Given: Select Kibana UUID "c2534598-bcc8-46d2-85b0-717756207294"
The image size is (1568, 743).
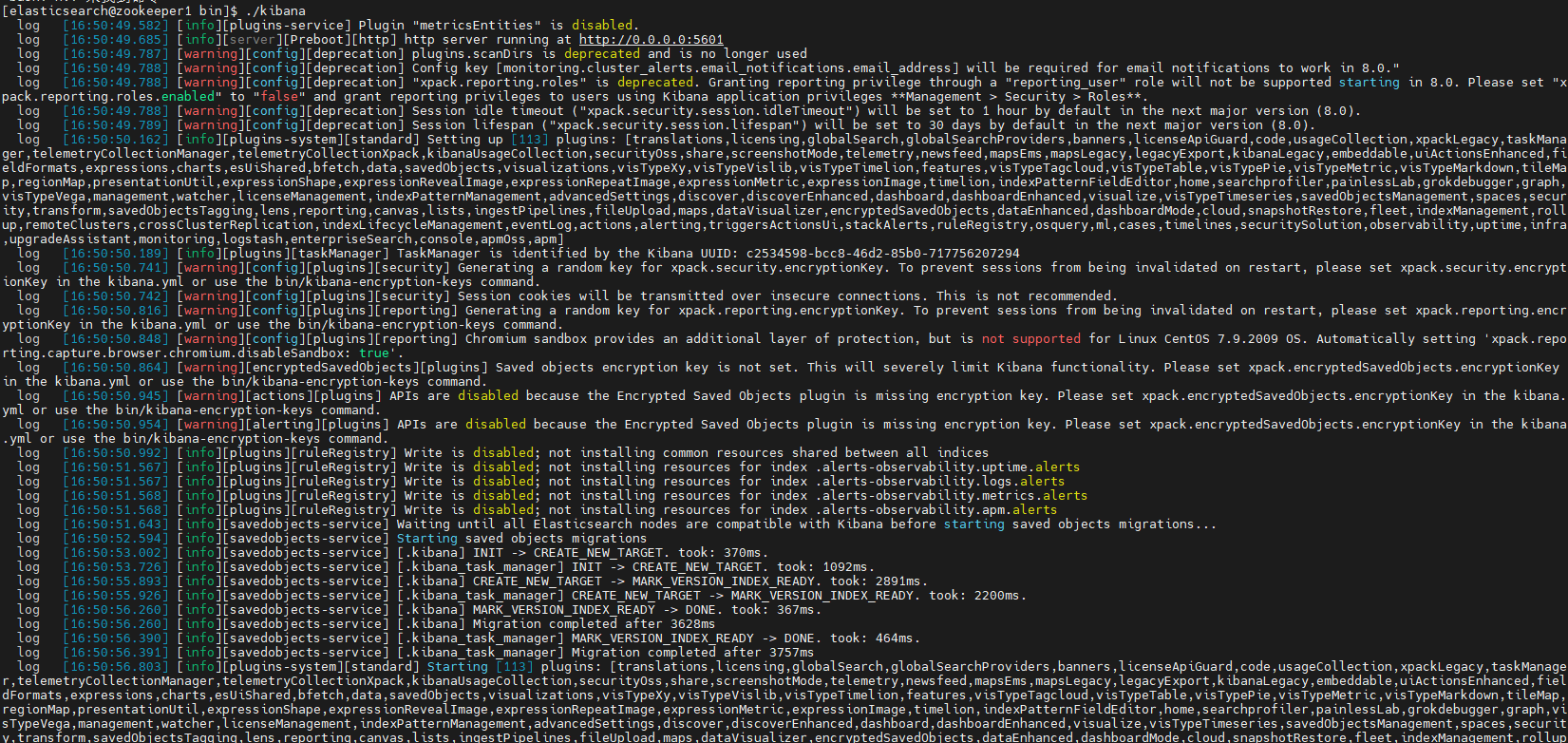Looking at the screenshot, I should click(882, 254).
